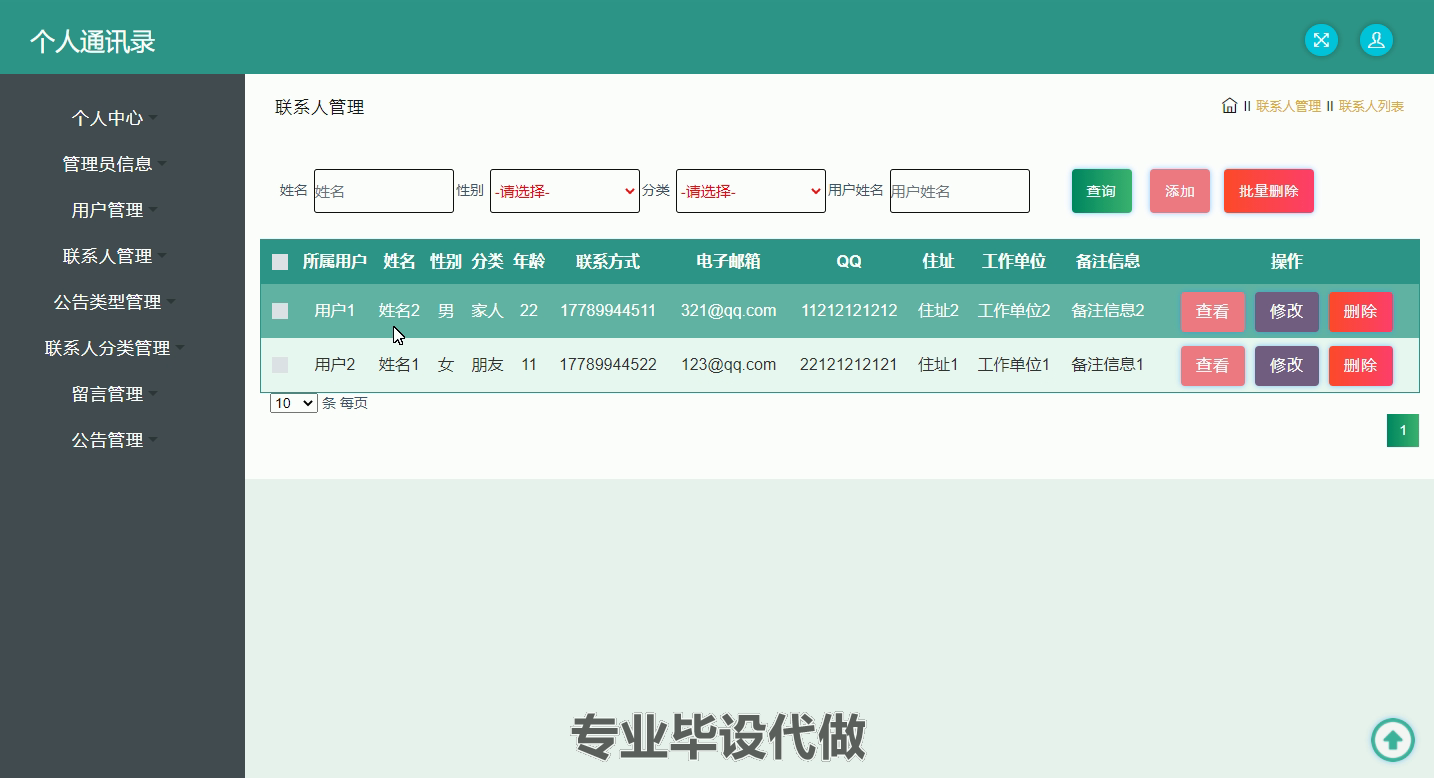Toggle fullscreen with the expand icon
This screenshot has height=778, width=1434.
pos(1321,40)
